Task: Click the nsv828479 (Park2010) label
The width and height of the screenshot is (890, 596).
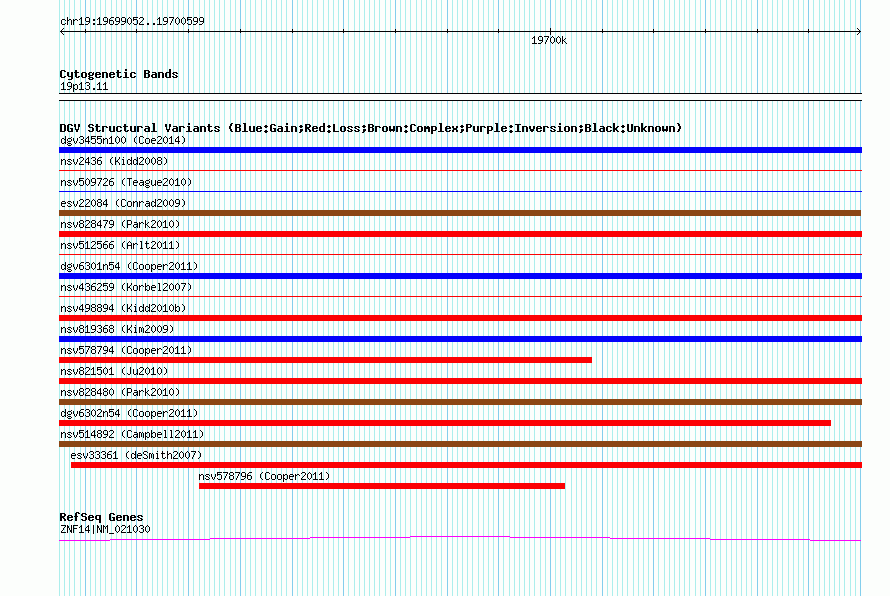Action: [x=120, y=224]
